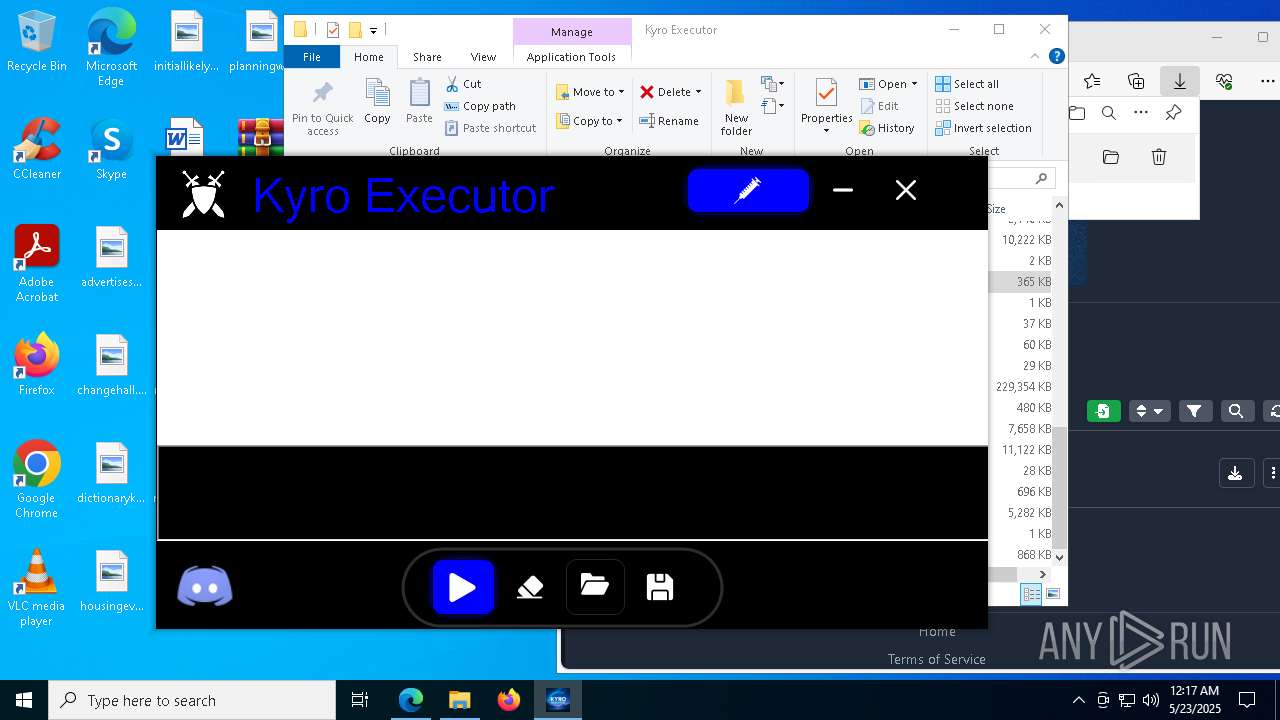Click the trash icon in Edge downloads panel
The height and width of the screenshot is (720, 1280).
[1158, 157]
